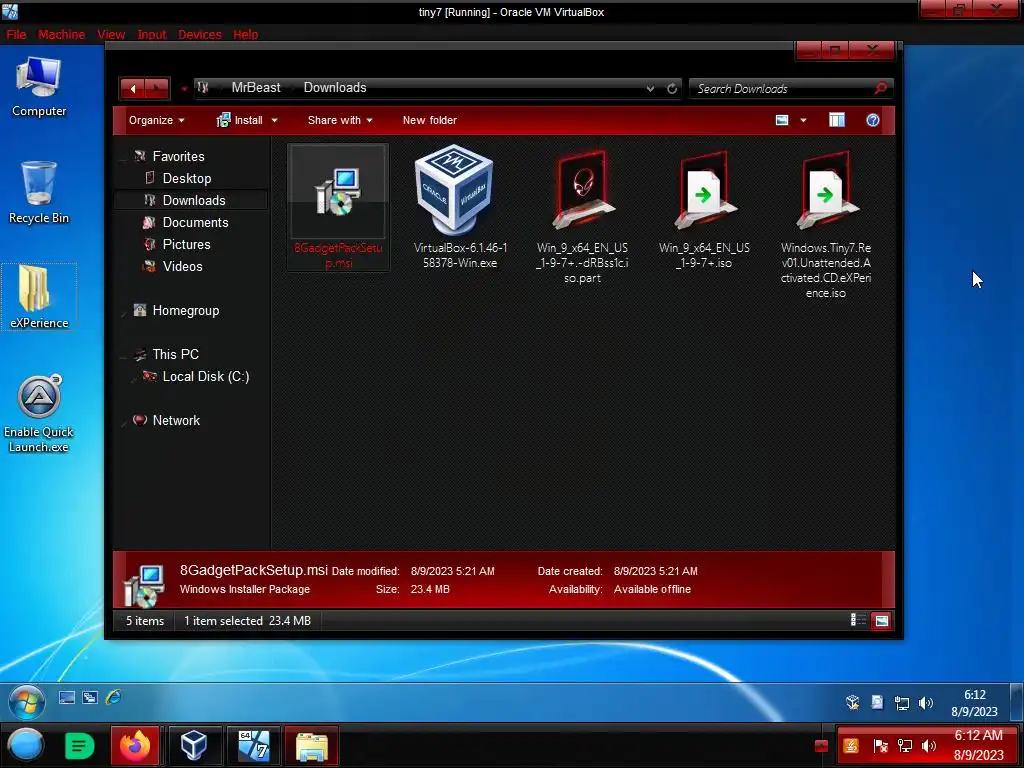This screenshot has height=768, width=1024.
Task: Expand the Homegroup tree node
Action: point(123,312)
